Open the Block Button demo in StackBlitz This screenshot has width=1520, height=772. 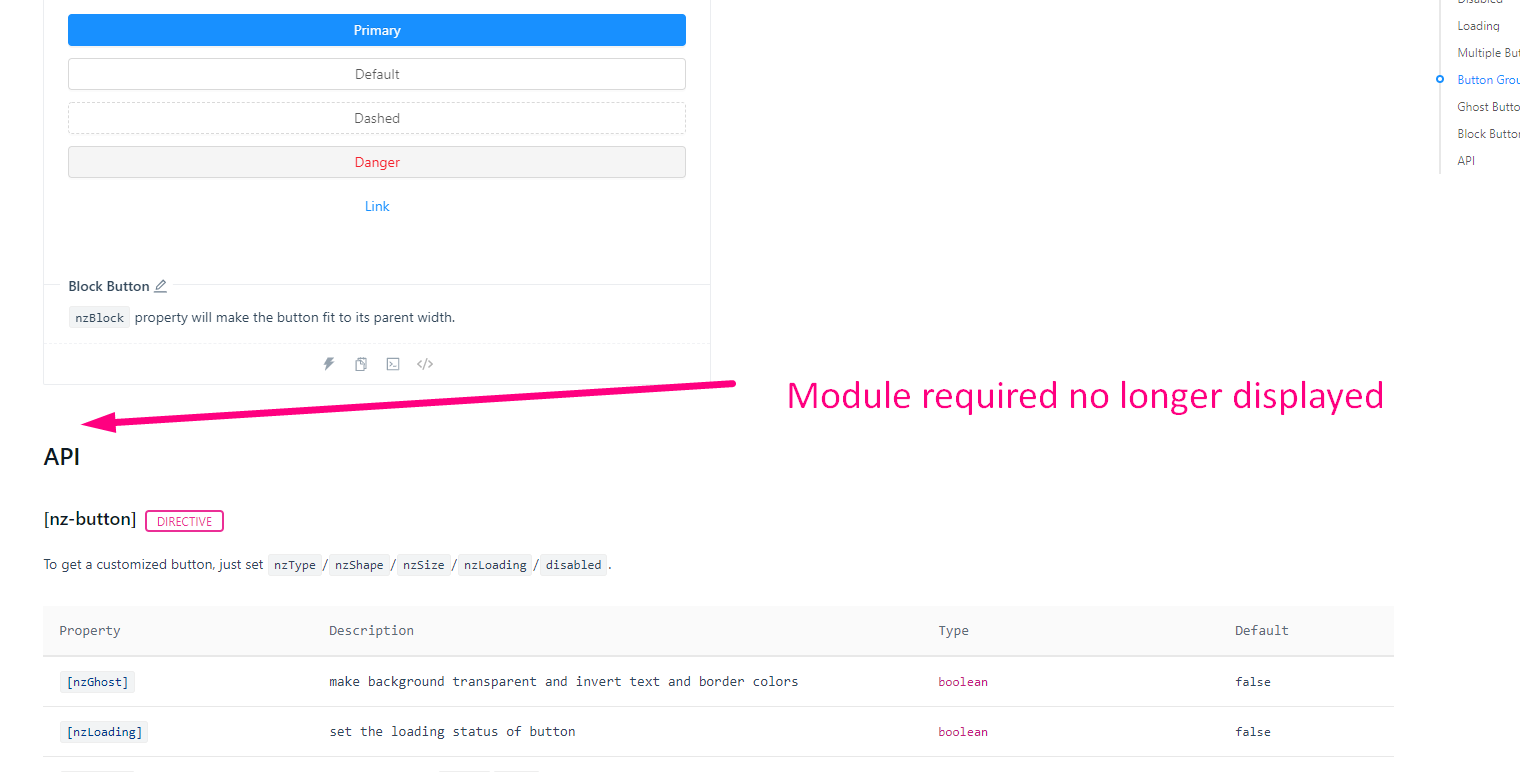[x=329, y=363]
